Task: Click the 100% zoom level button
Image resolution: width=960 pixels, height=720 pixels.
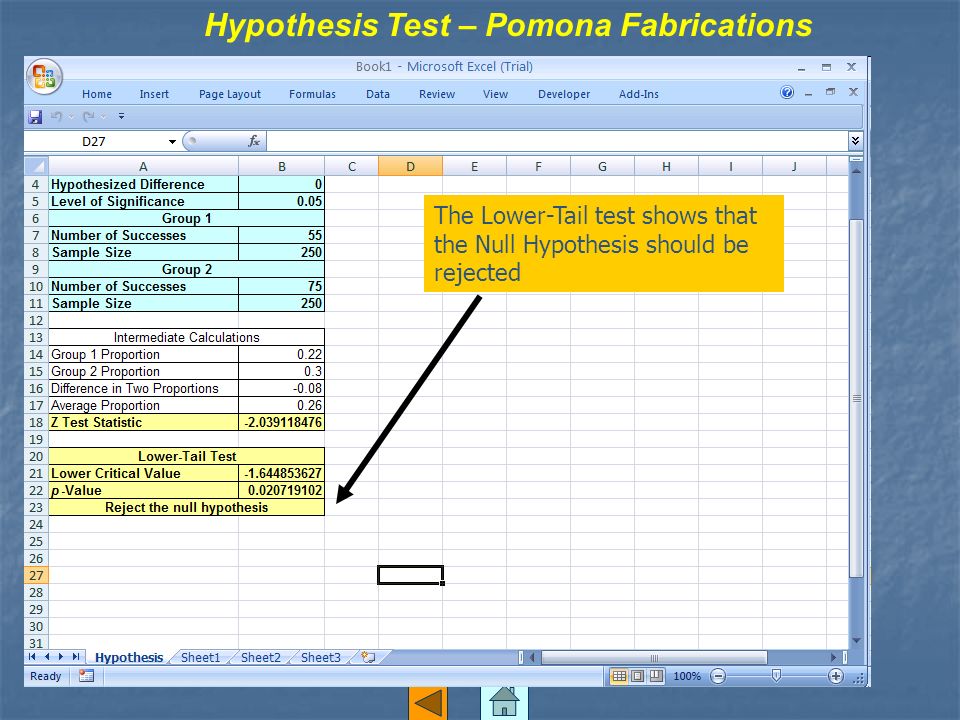Action: (687, 677)
